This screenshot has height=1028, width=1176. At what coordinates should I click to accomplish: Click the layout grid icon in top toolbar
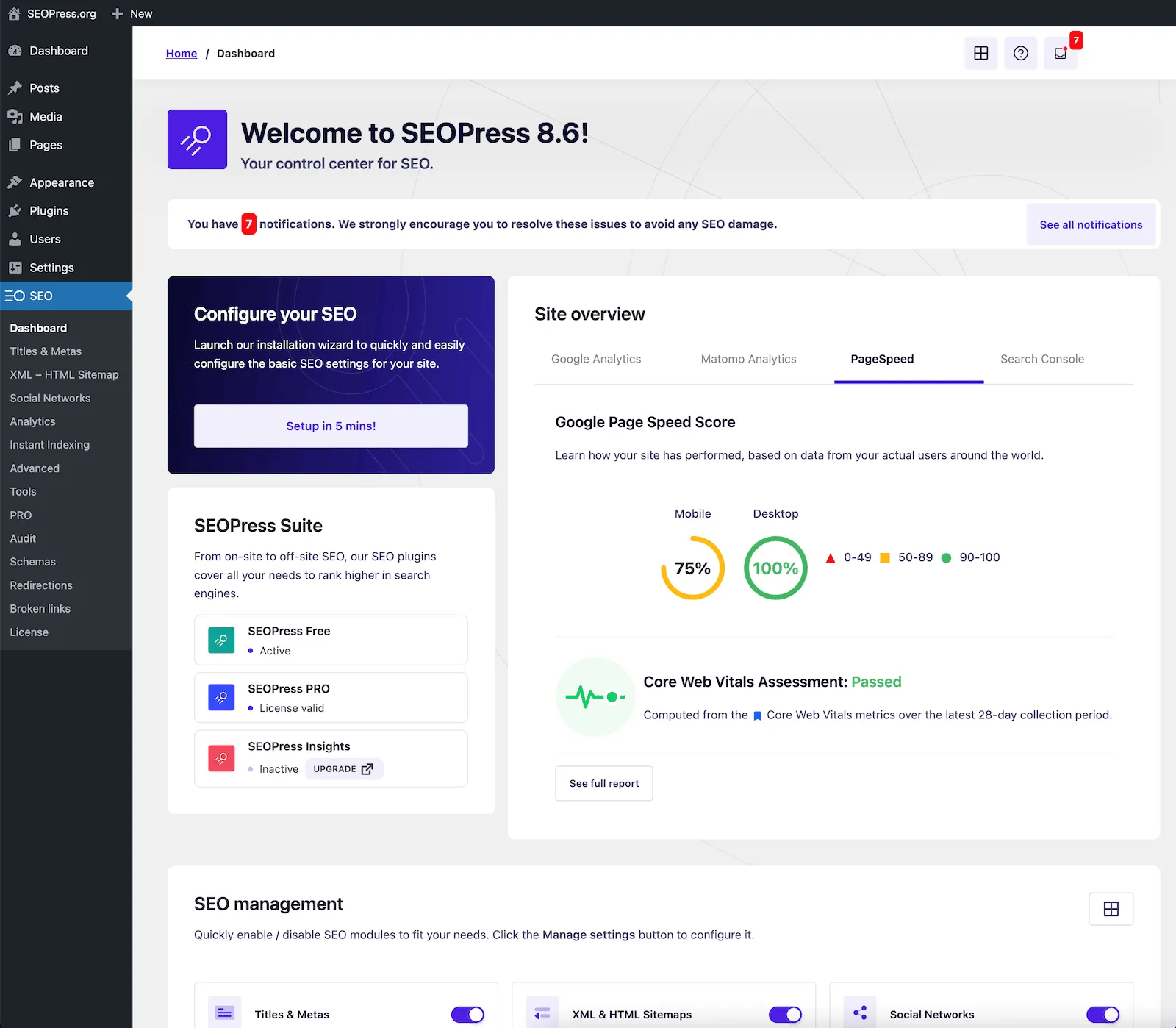point(980,52)
